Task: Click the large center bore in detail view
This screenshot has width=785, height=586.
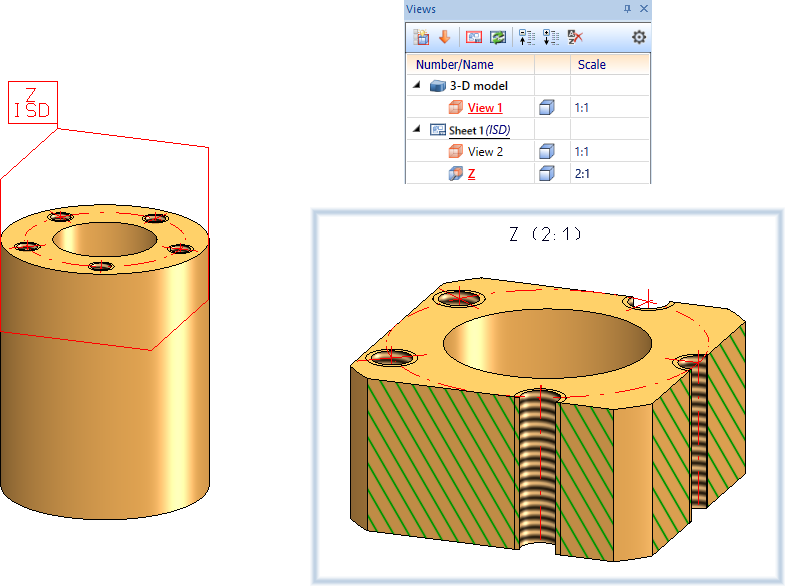Action: [548, 343]
